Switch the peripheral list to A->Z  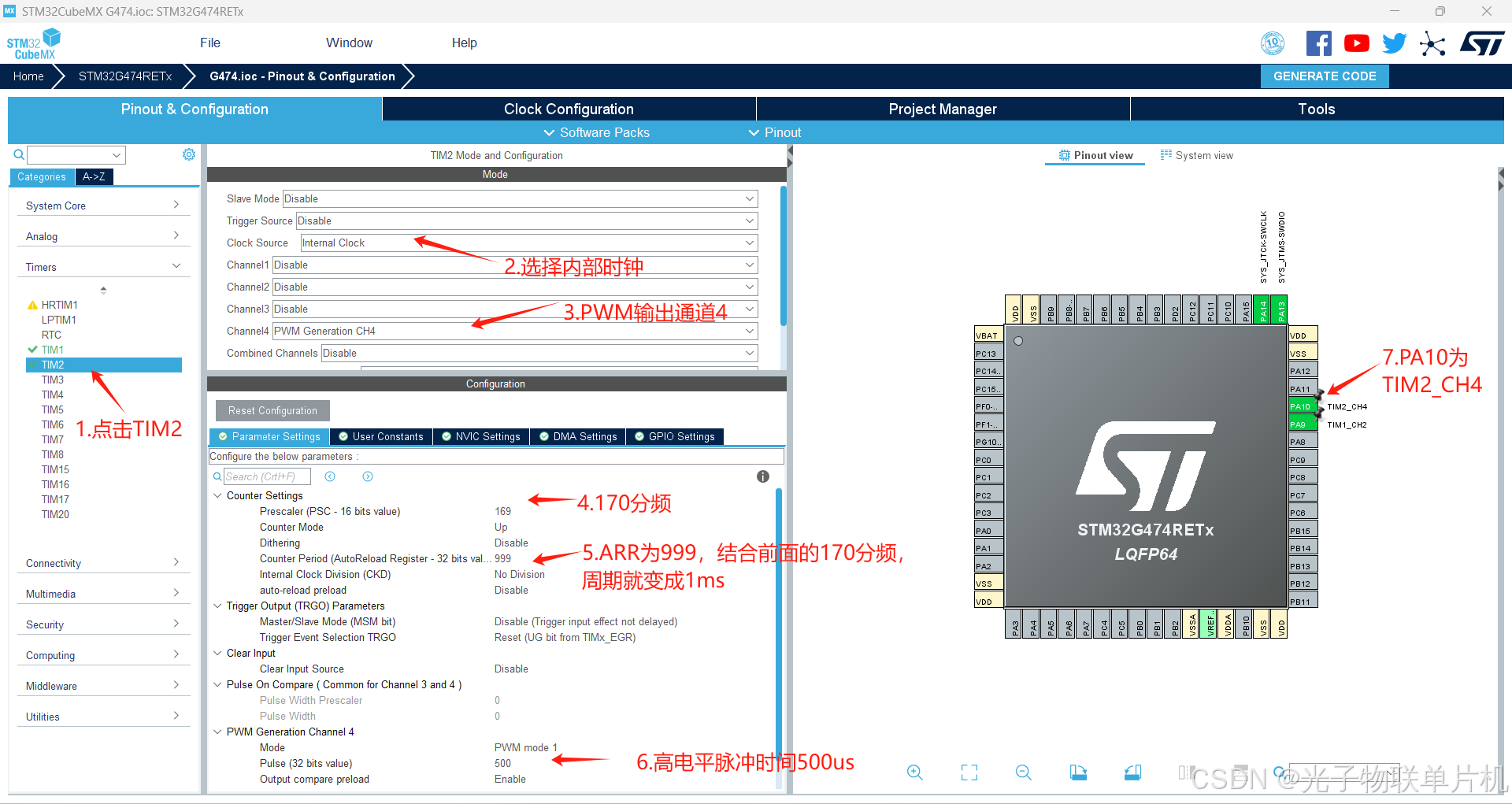pyautogui.click(x=94, y=177)
